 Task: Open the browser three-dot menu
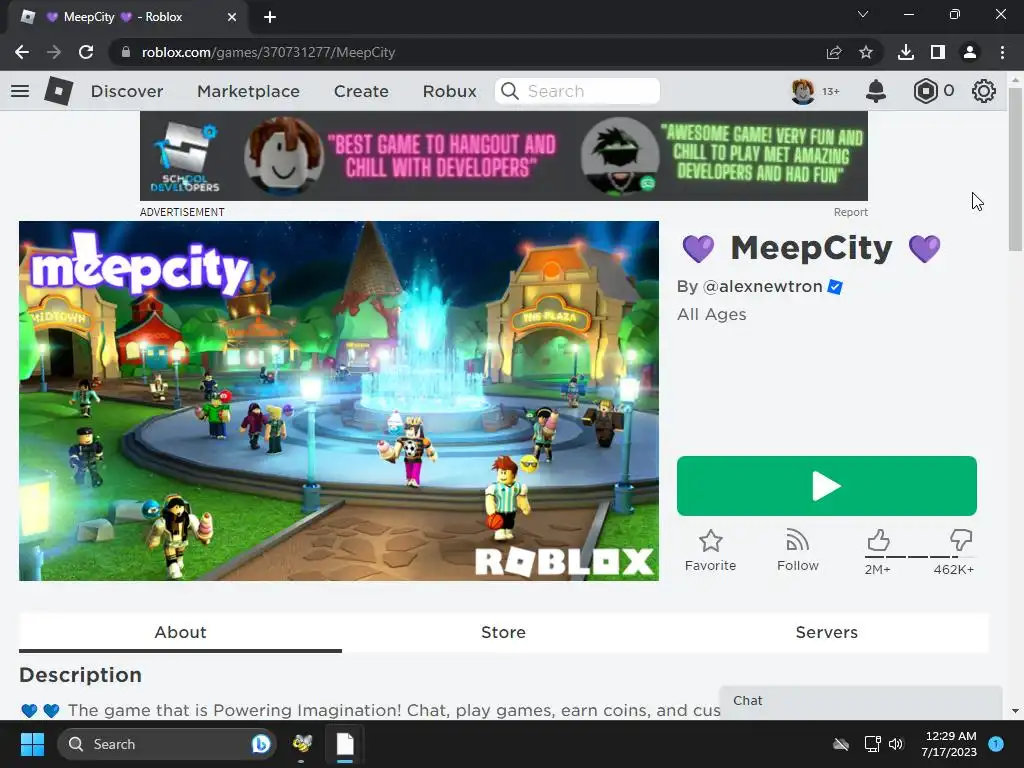coord(1002,52)
